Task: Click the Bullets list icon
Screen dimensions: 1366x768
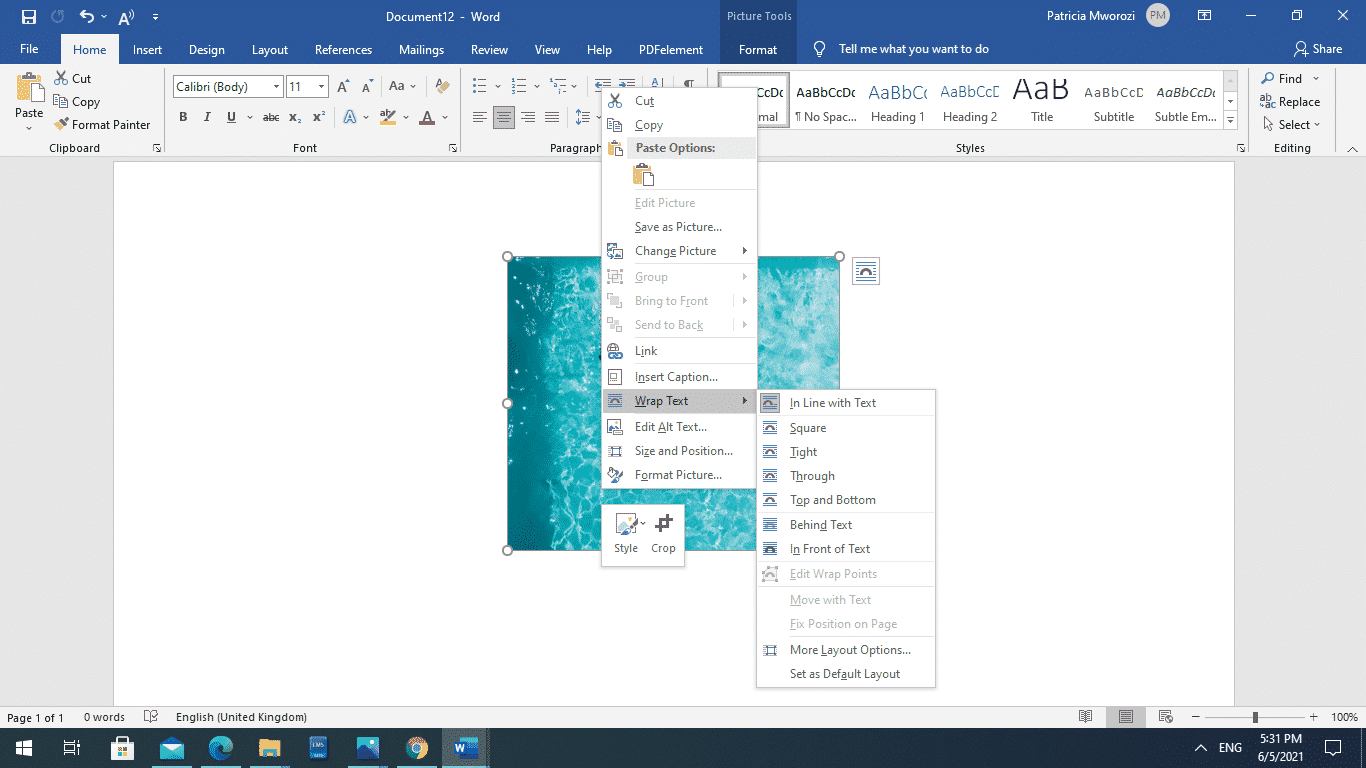Action: click(481, 85)
